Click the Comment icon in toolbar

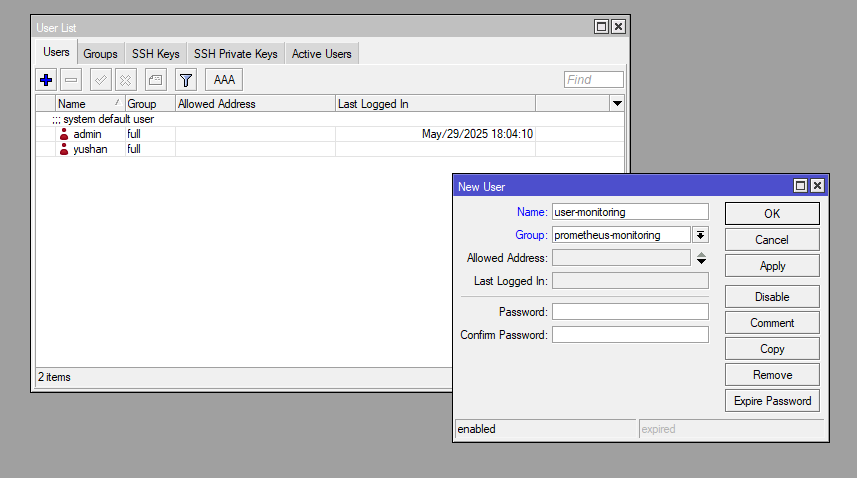coord(155,80)
